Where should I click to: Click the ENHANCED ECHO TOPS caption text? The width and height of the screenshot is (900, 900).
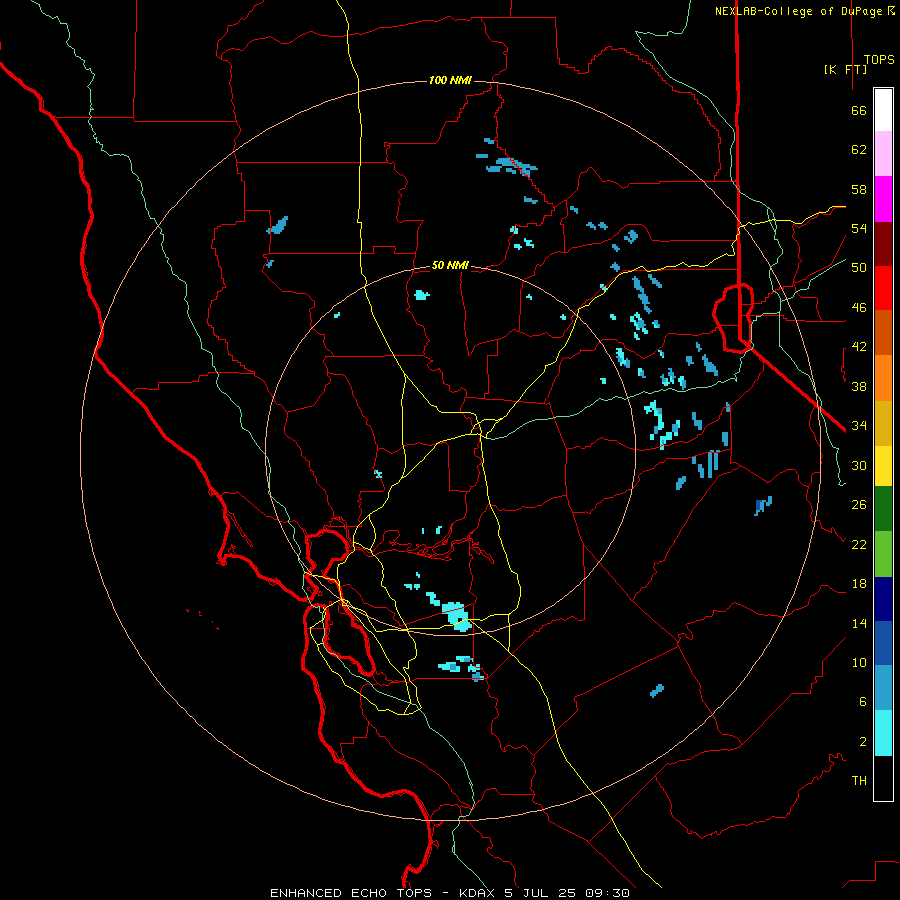(x=351, y=893)
